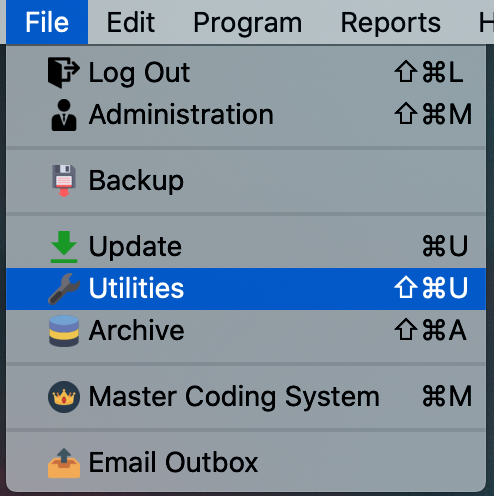Launch Master Coding System entry

click(246, 397)
